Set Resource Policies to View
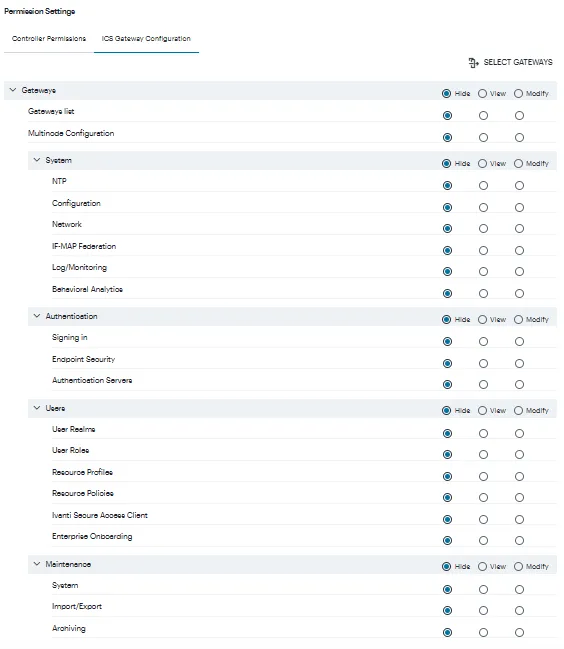 click(x=483, y=498)
